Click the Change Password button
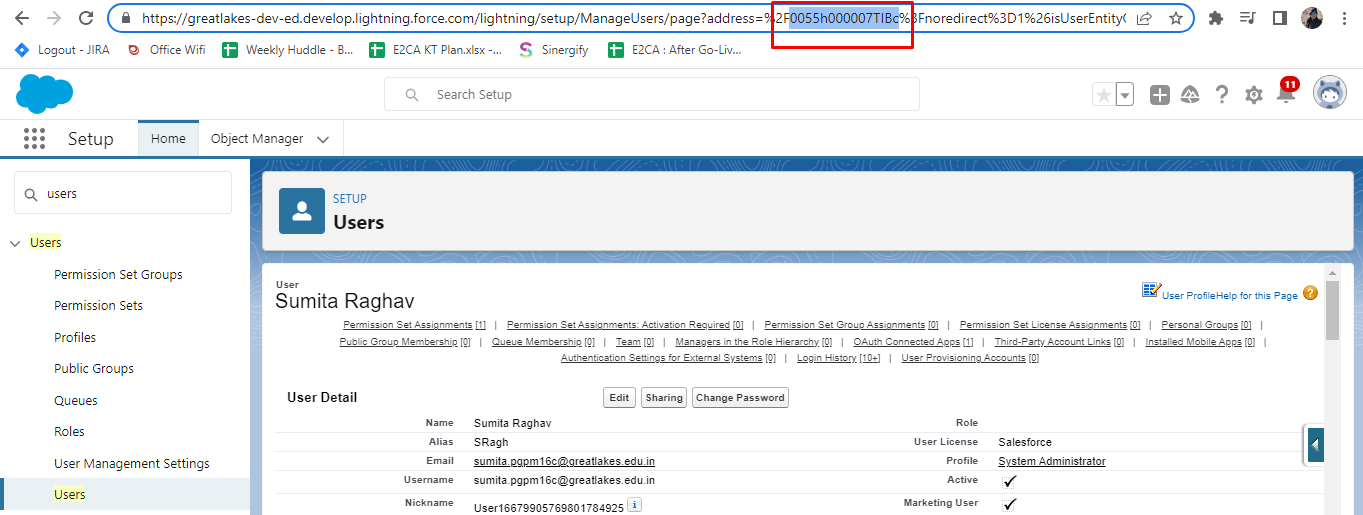 pyautogui.click(x=740, y=397)
